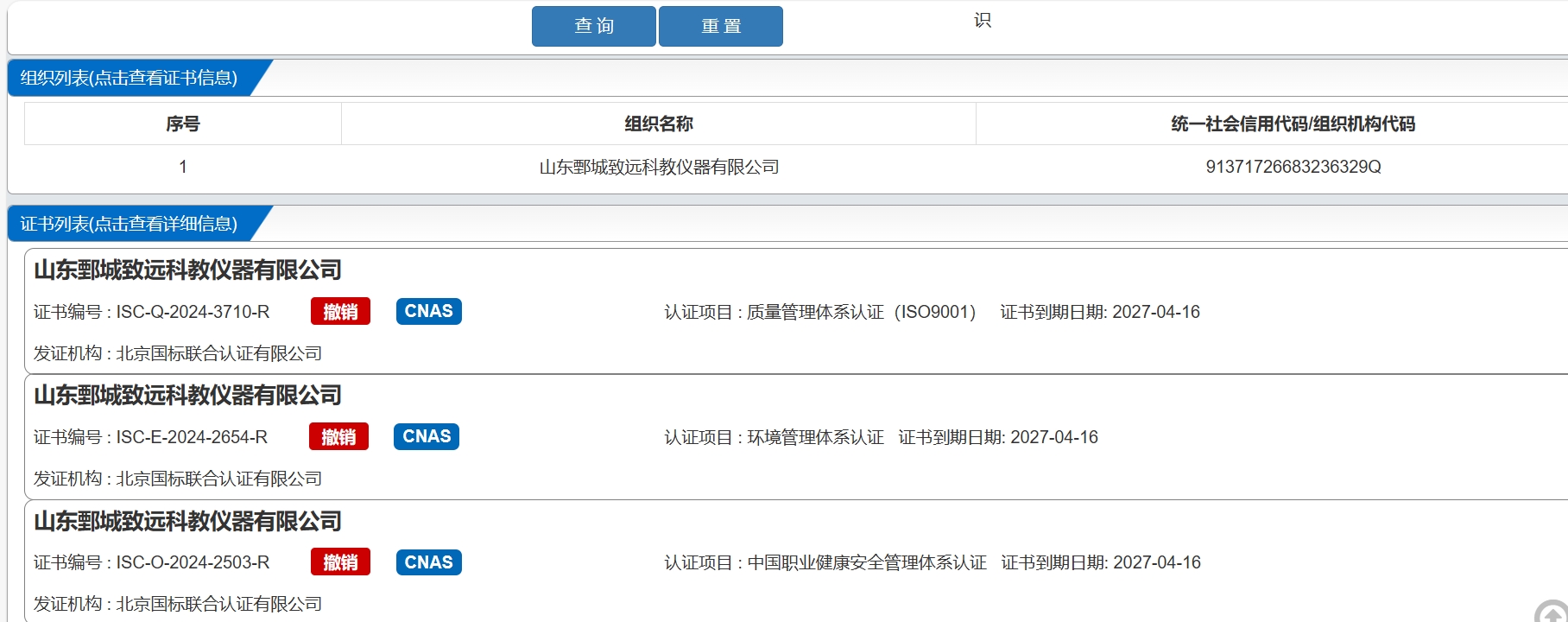
Task: Open organization 山东鄄城致远科教仪器有限公司 in the table row
Action: [659, 167]
